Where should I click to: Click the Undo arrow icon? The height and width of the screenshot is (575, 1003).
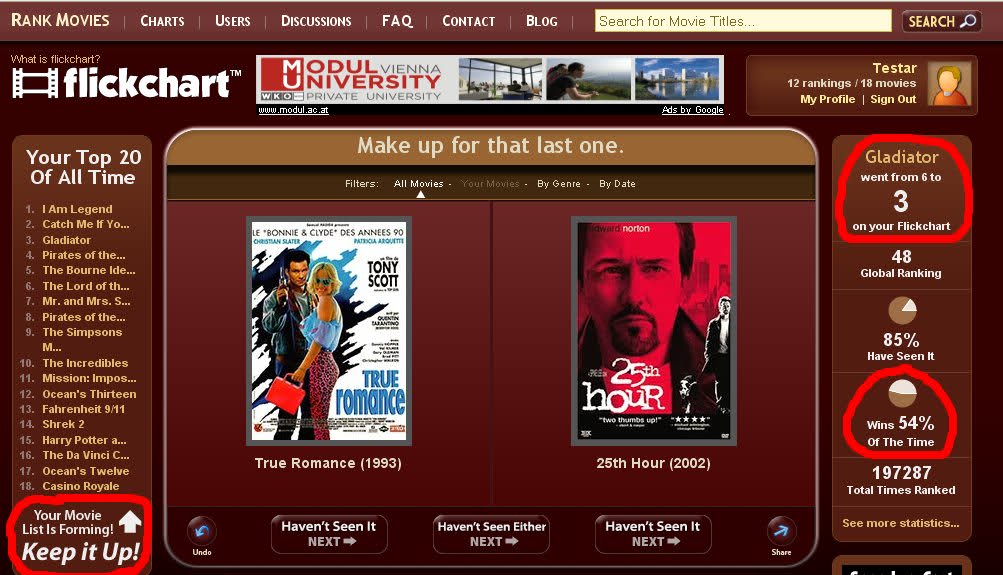tap(202, 531)
